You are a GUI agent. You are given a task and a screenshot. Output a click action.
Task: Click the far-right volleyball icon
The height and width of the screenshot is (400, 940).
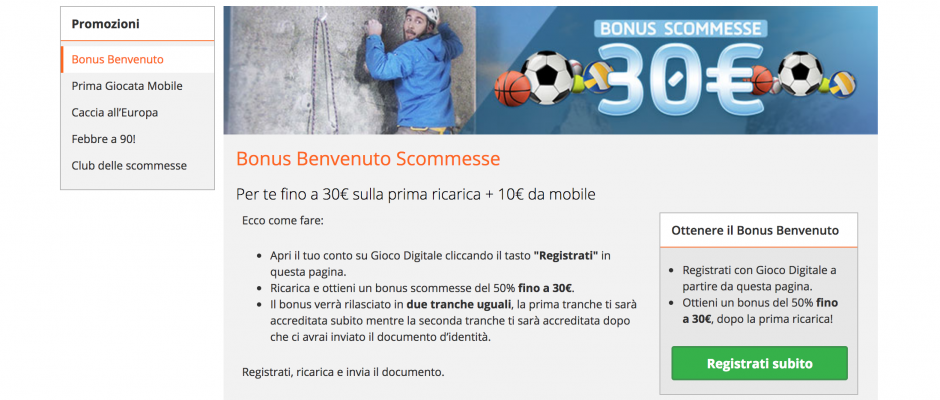842,83
